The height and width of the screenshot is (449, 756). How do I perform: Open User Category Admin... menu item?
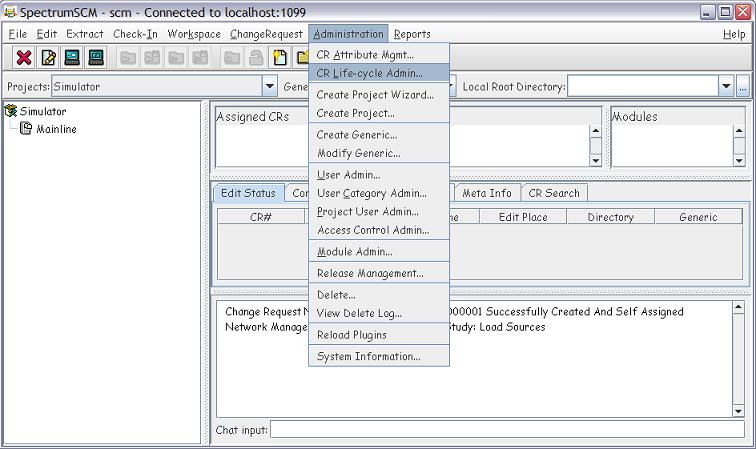pos(379,193)
